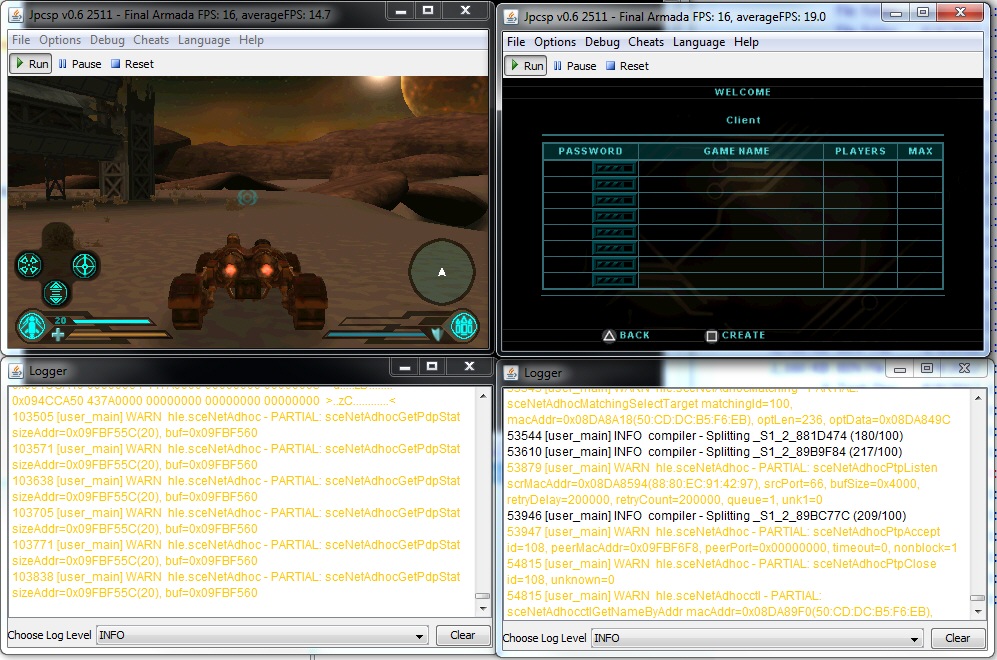This screenshot has height=660, width=997.
Task: Click the scroll-up arrow in the right Logger
Action: coord(977,397)
